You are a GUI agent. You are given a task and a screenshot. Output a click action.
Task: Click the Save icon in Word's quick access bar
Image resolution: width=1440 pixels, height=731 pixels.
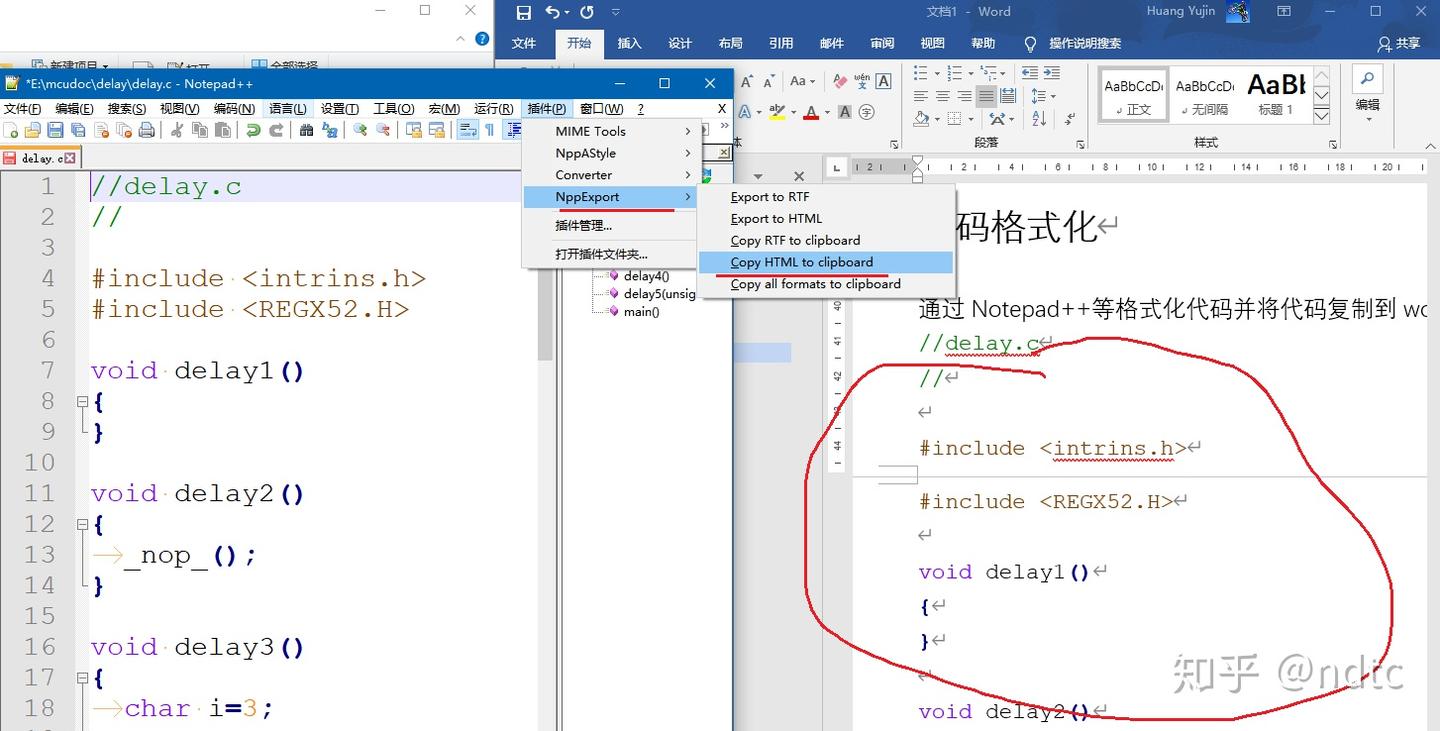[523, 12]
